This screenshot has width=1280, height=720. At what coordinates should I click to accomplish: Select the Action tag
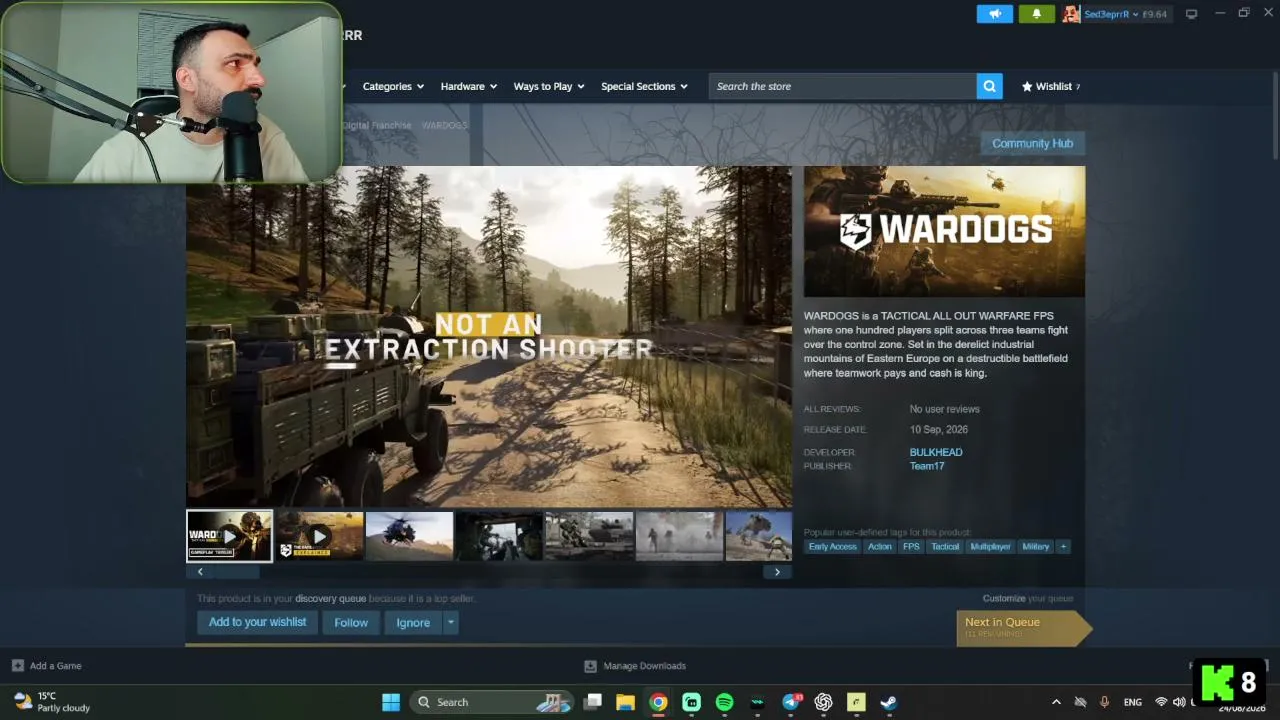pos(880,547)
